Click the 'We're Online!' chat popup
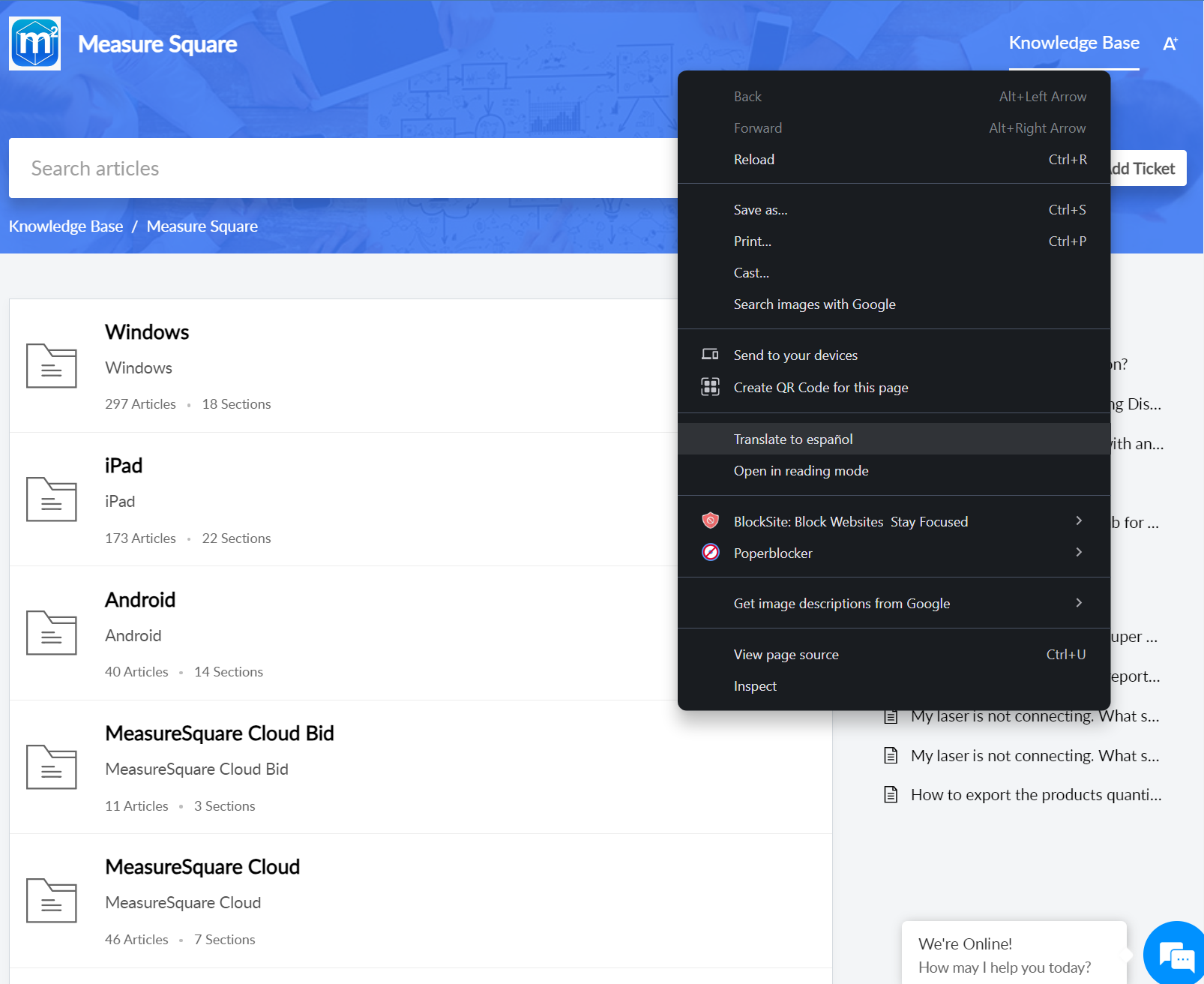 pos(1014,952)
